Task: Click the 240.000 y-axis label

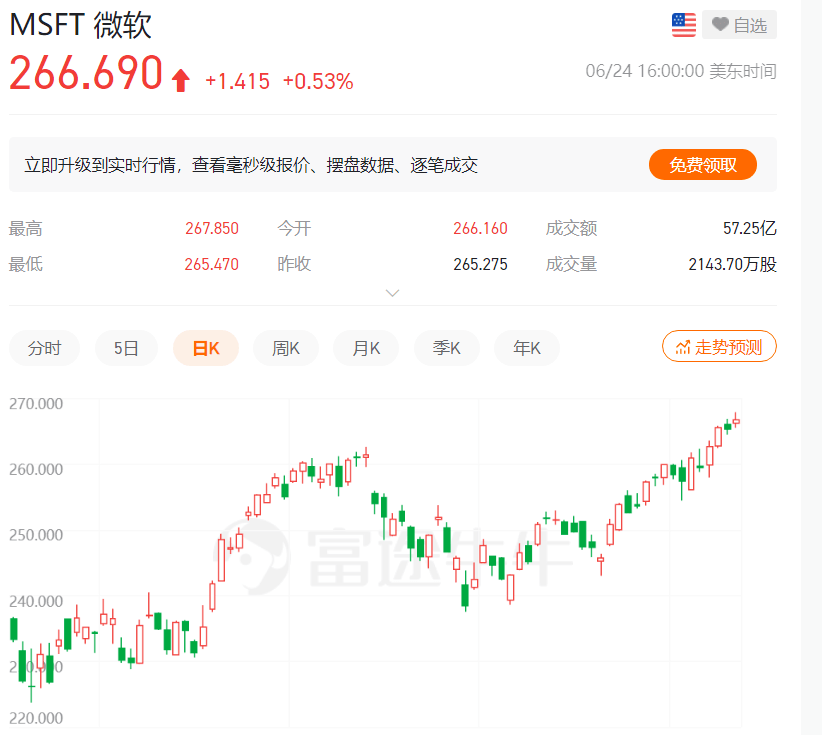Action: click(36, 601)
